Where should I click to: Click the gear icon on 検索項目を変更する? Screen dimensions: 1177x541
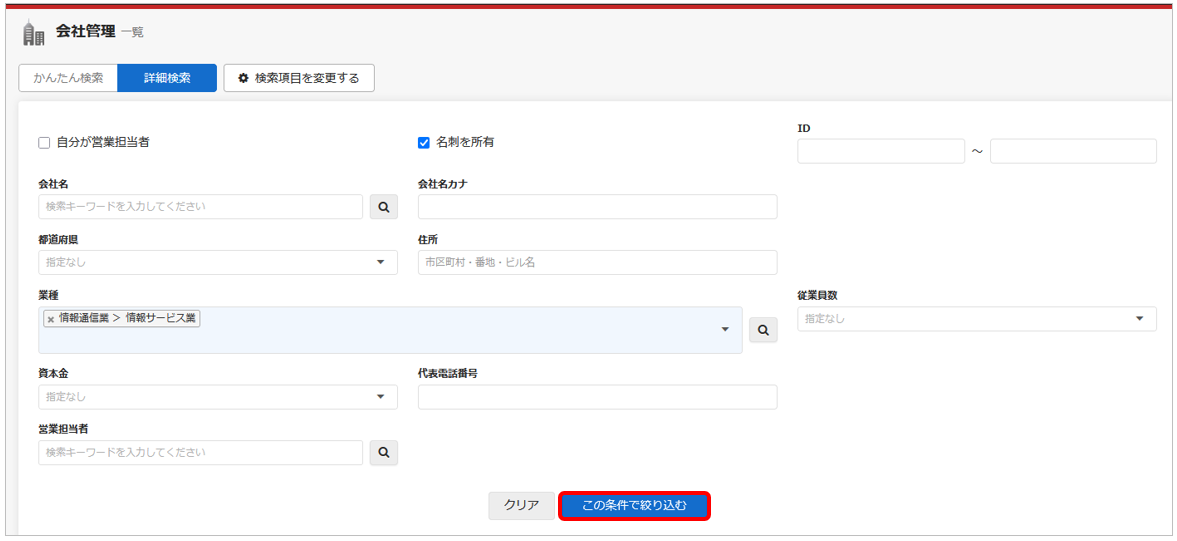coord(242,78)
